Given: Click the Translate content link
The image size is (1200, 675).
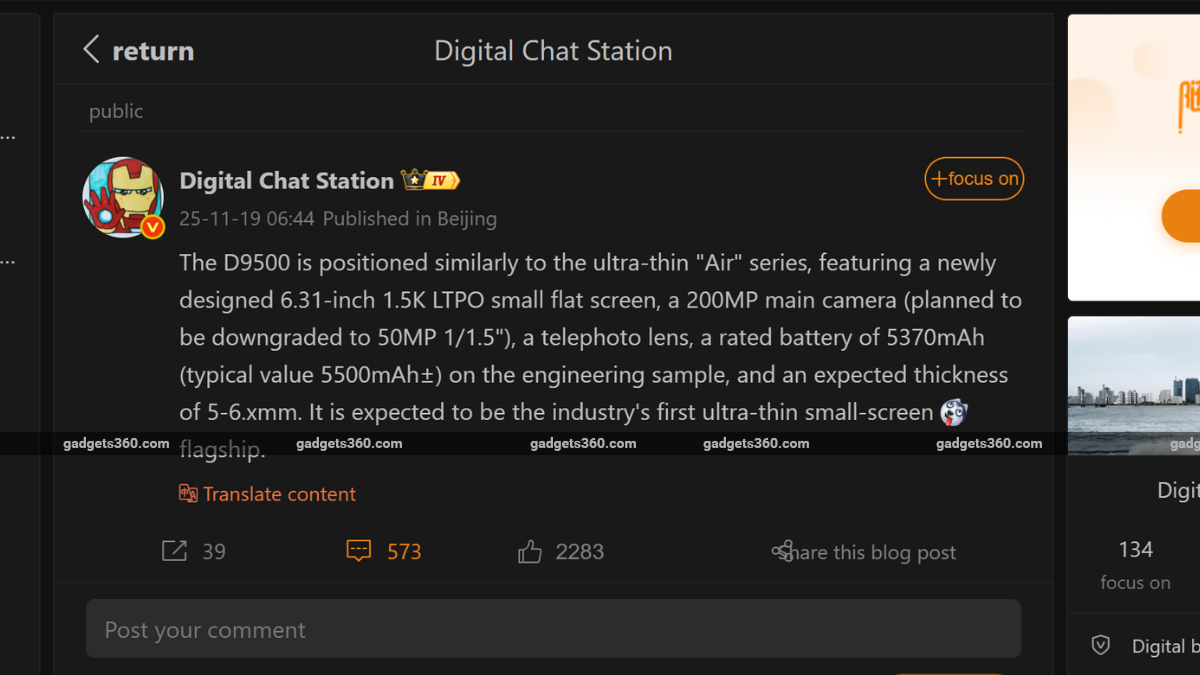Looking at the screenshot, I should 279,494.
